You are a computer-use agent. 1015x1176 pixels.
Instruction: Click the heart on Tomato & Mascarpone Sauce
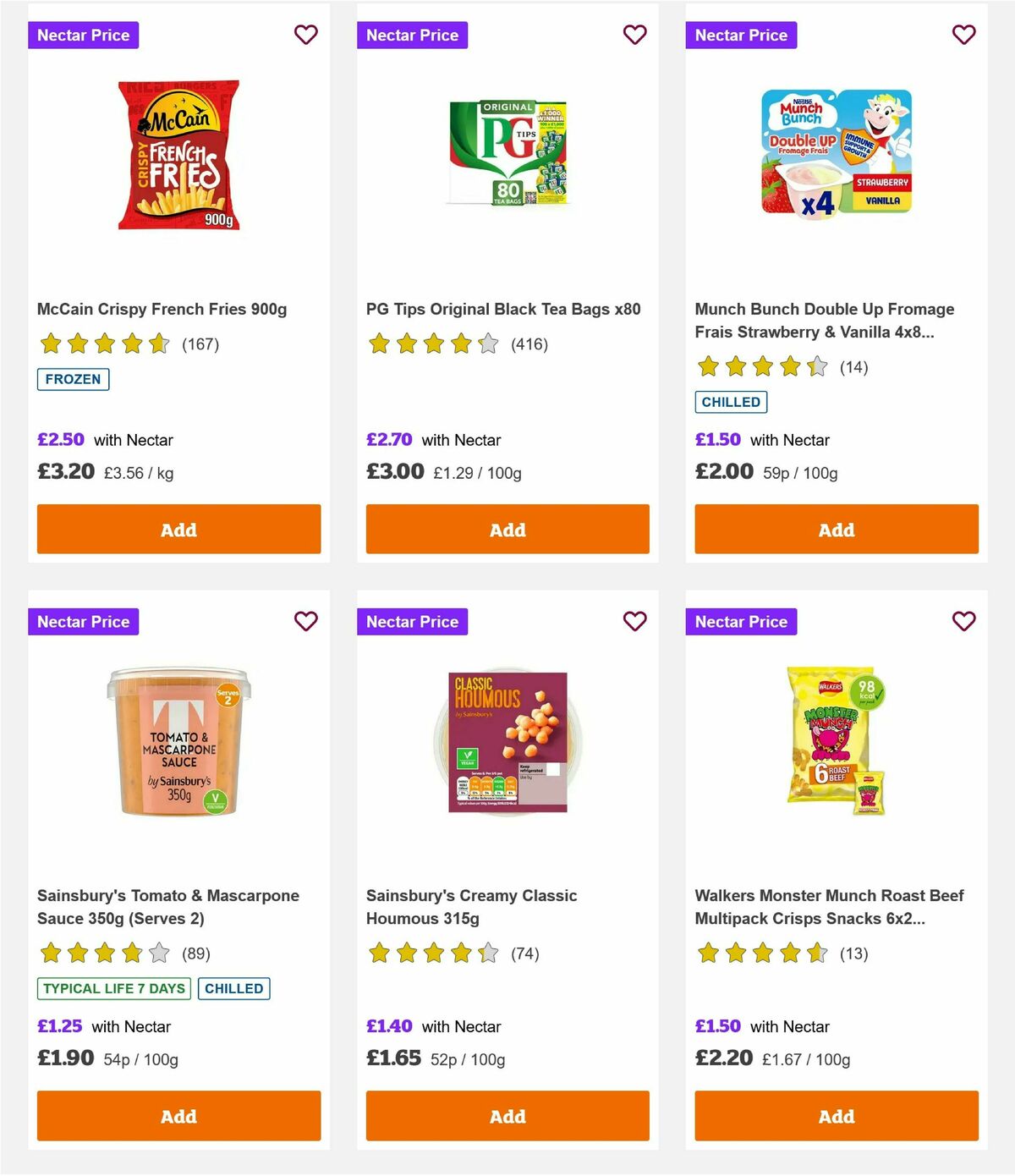(305, 621)
